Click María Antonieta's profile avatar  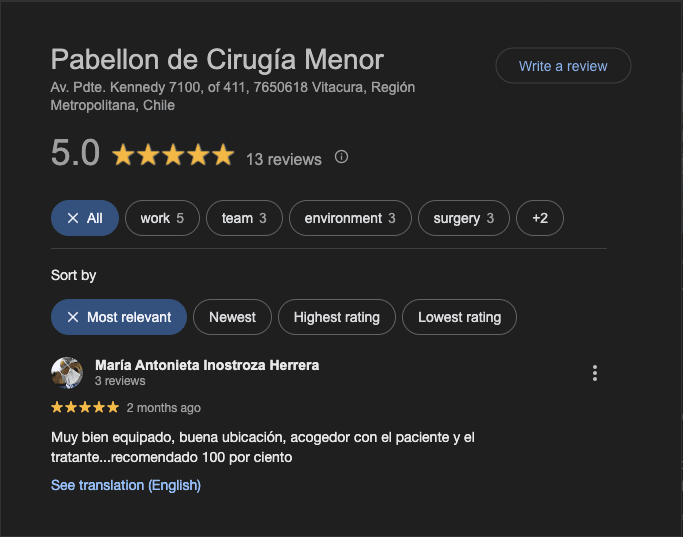click(67, 373)
